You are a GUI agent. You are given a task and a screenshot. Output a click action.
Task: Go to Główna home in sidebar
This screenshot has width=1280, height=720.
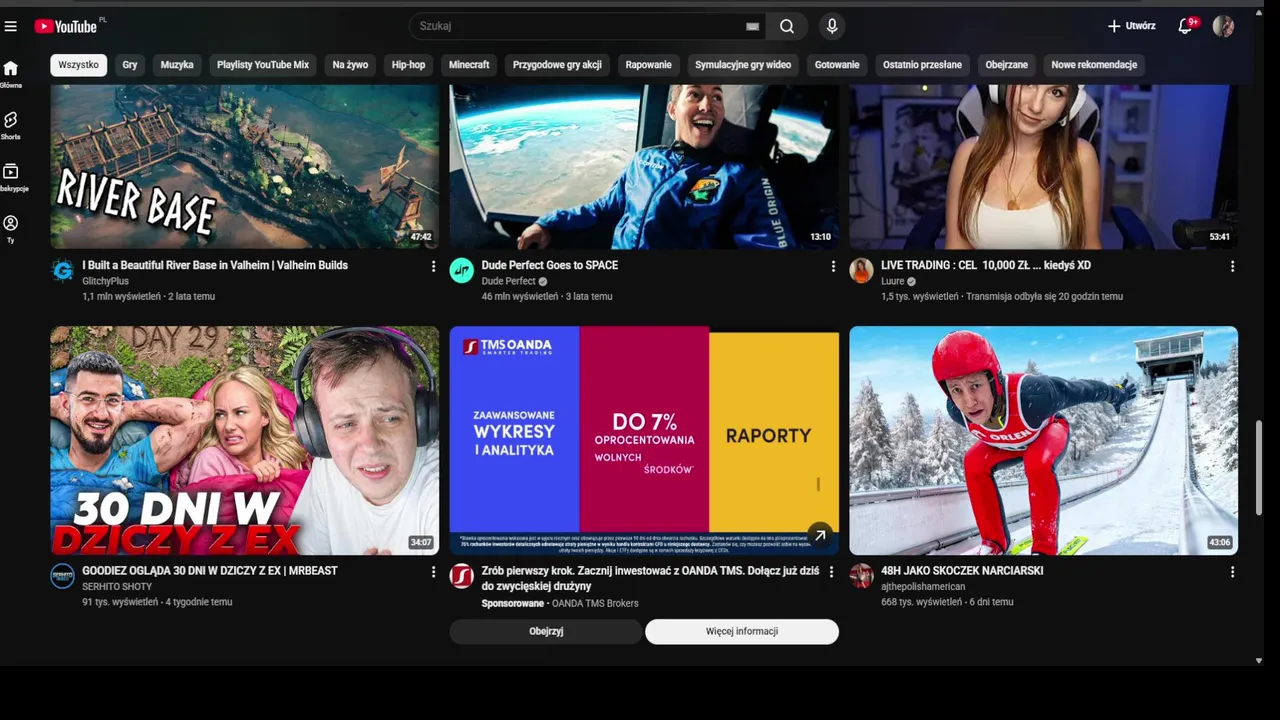[11, 74]
